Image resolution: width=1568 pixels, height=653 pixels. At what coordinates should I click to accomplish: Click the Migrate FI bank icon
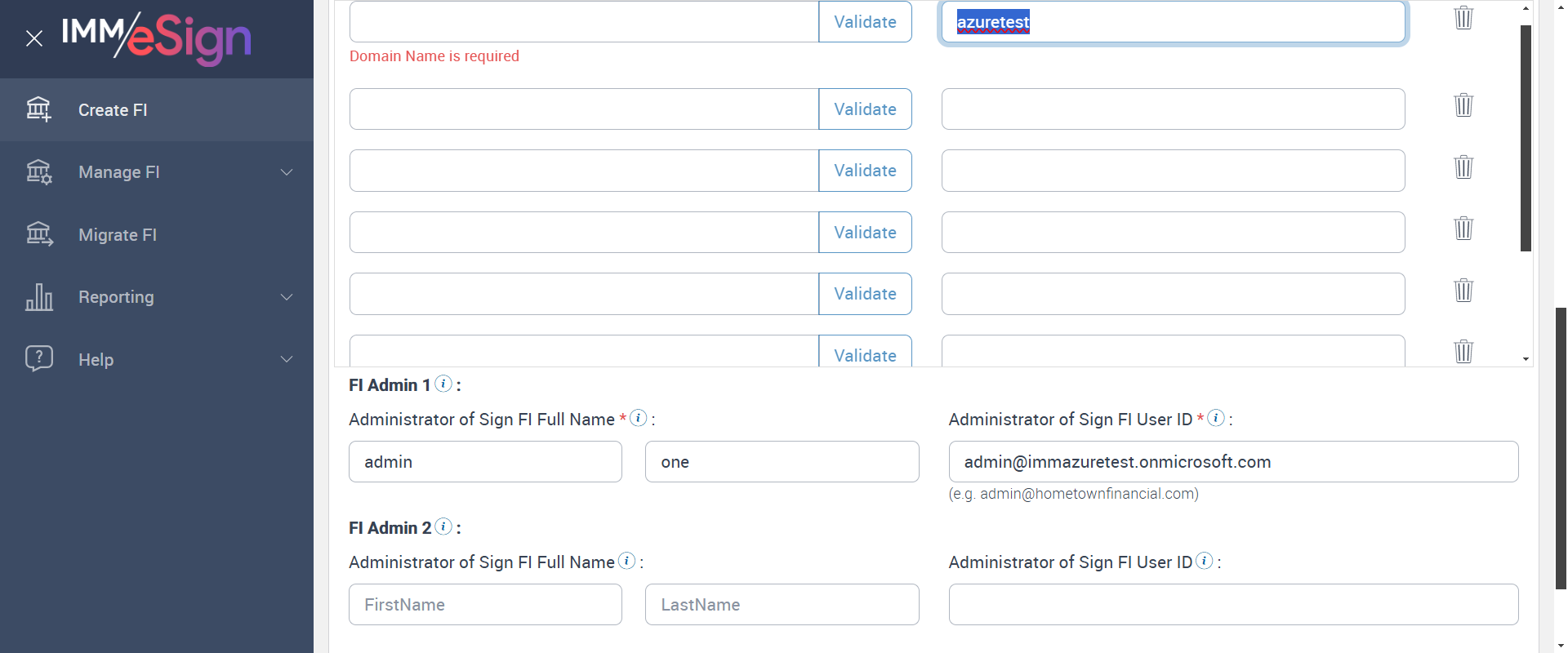point(38,235)
